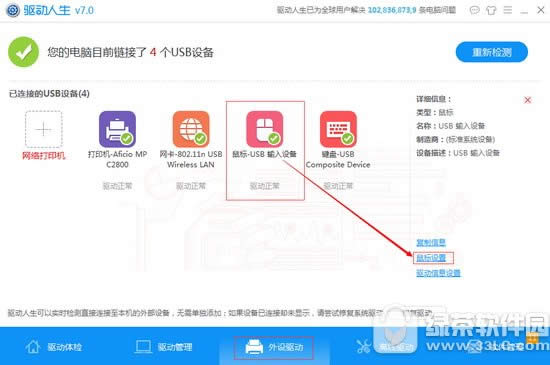Click 驱动正常 status under the mouse device
This screenshot has height=365, width=550.
pyautogui.click(x=264, y=186)
